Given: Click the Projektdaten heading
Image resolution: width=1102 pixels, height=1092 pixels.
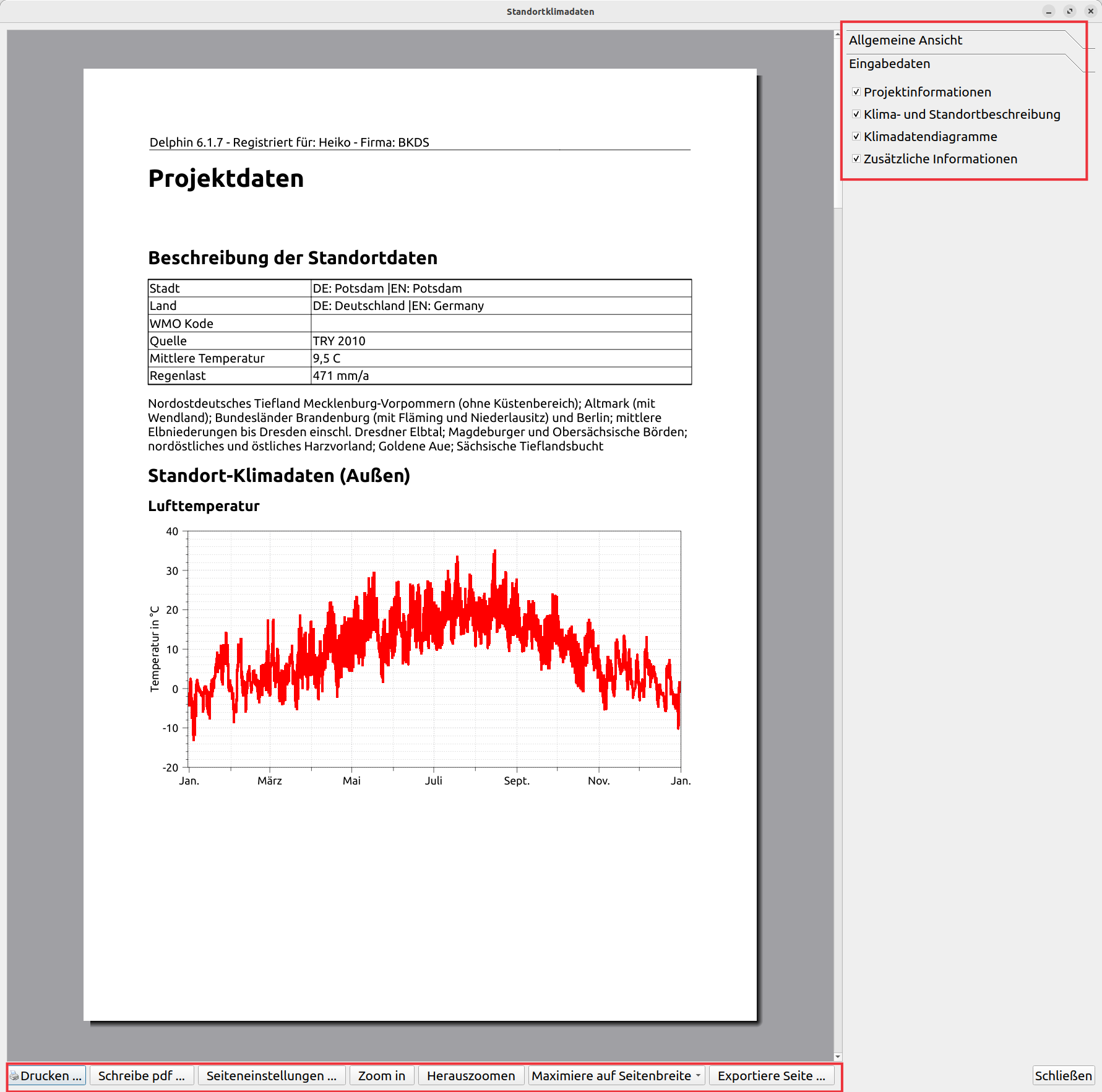Looking at the screenshot, I should pyautogui.click(x=226, y=179).
